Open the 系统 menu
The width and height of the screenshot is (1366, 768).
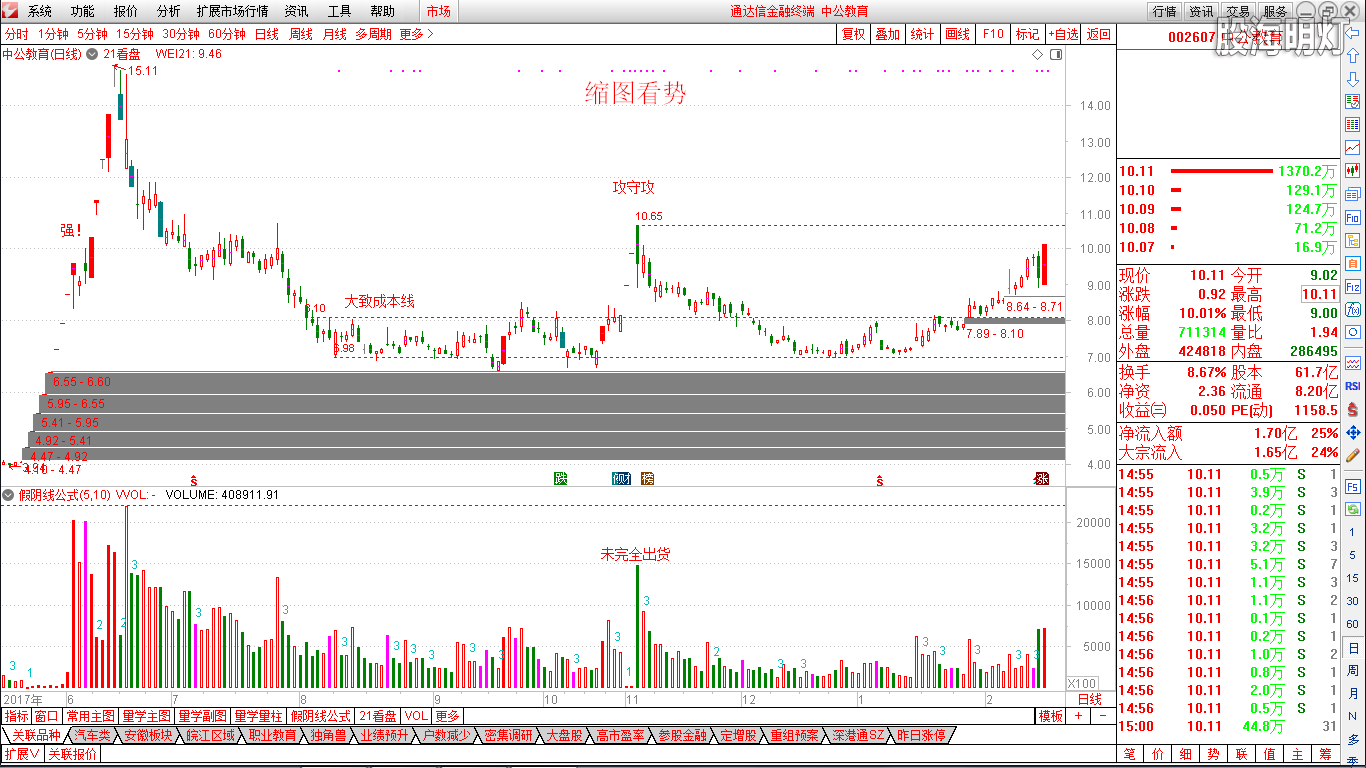click(x=40, y=11)
